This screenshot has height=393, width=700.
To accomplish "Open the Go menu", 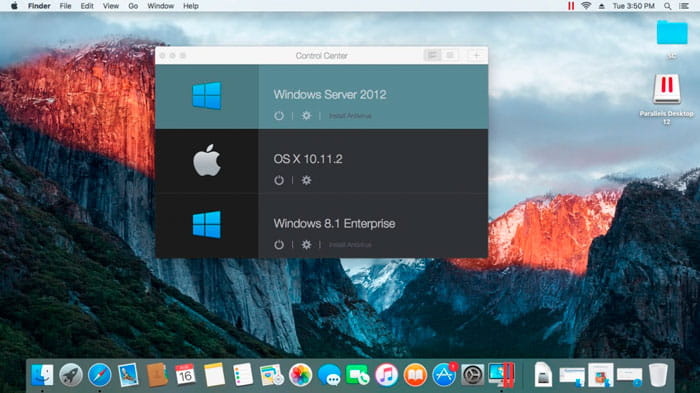I will (x=133, y=6).
